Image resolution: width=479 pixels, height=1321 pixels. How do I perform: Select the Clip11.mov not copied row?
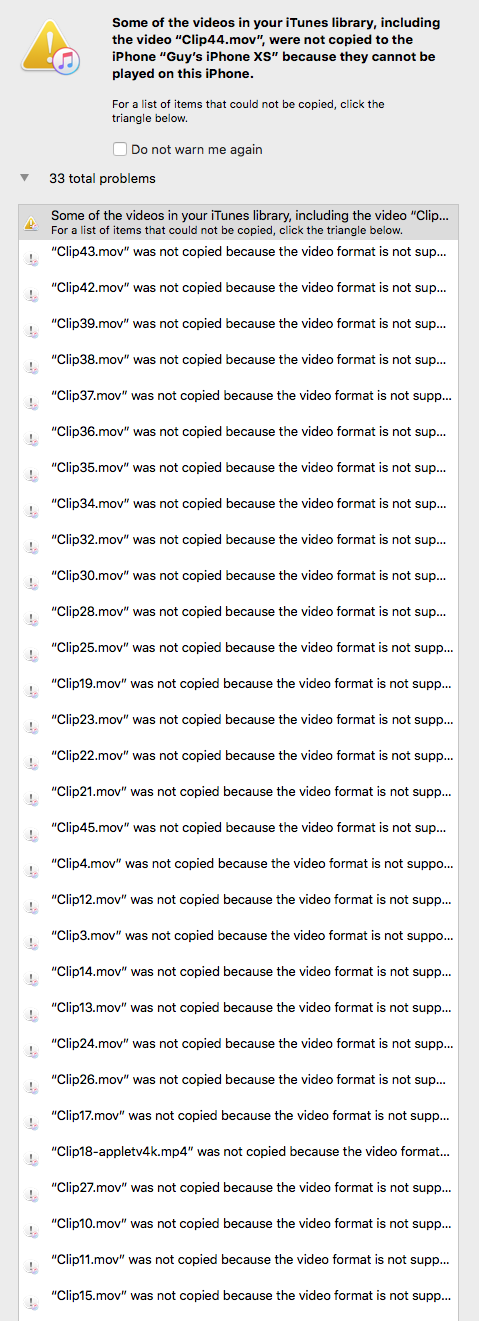click(x=238, y=1260)
